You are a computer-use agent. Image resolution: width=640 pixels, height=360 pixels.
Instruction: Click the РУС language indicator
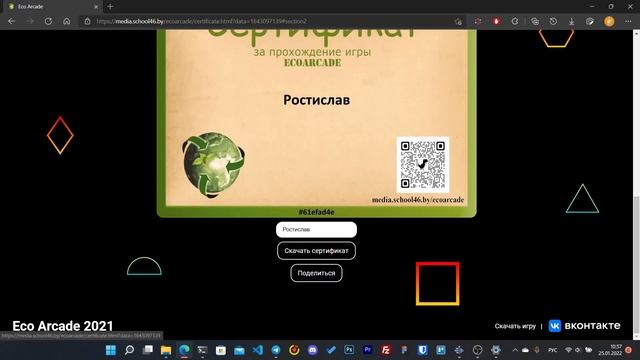[553, 350]
